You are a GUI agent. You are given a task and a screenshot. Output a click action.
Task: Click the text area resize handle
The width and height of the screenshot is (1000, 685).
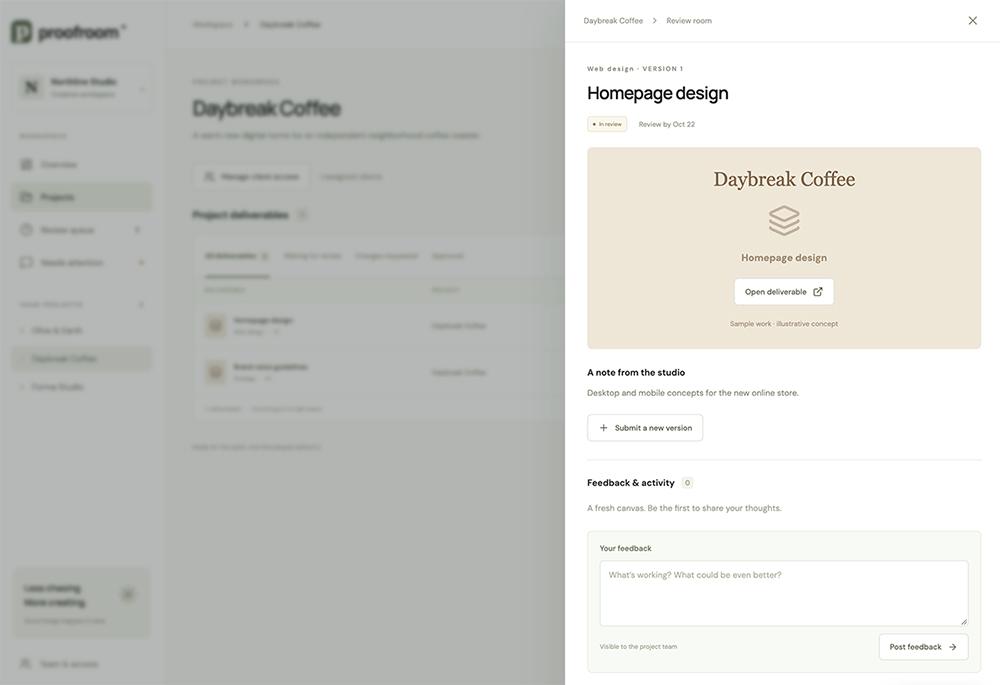click(x=964, y=621)
